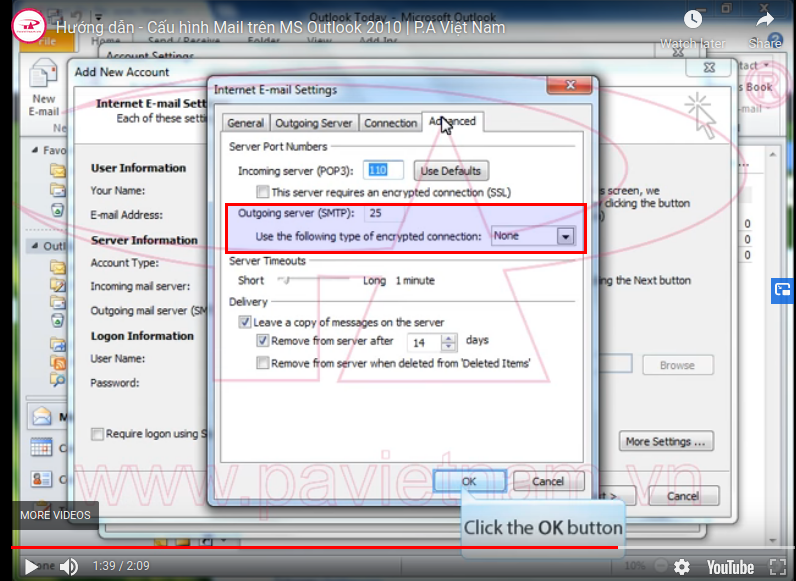This screenshot has width=796, height=581.
Task: Toggle Require logon using SPA checkbox
Action: coord(97,434)
